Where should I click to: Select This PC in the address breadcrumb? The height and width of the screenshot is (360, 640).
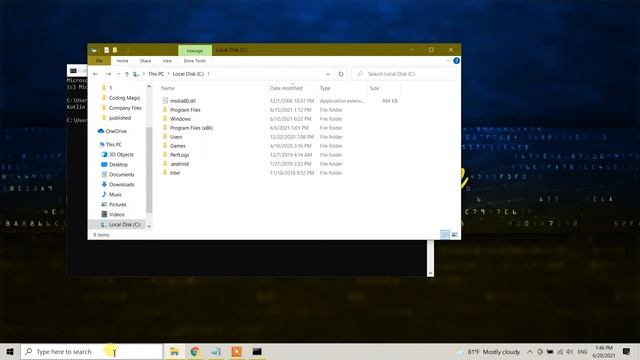156,74
